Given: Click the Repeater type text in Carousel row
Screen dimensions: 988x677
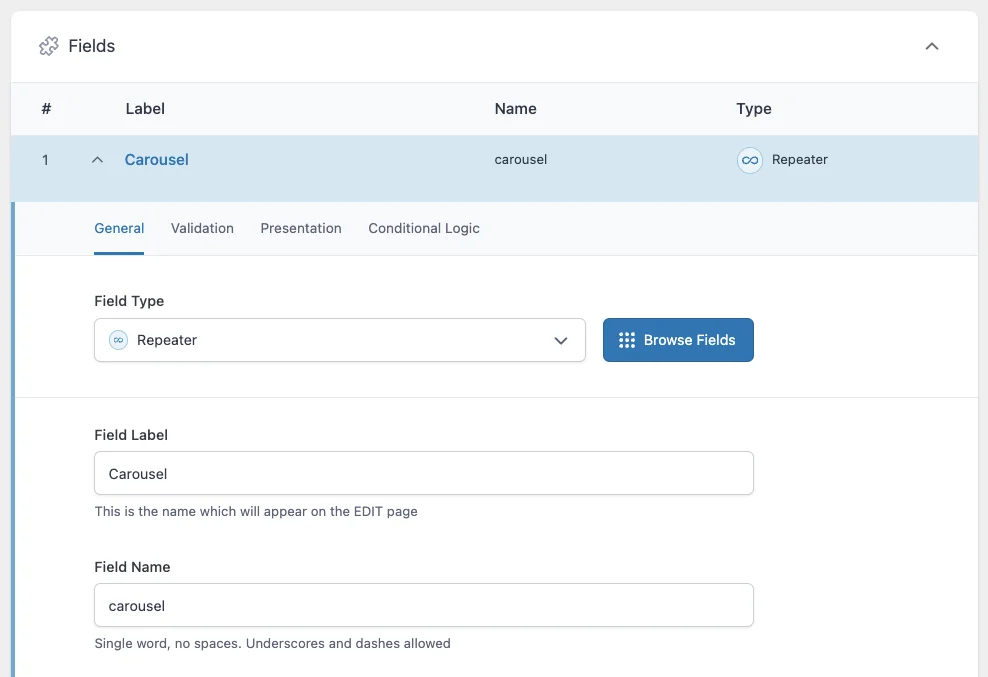Looking at the screenshot, I should (x=800, y=160).
